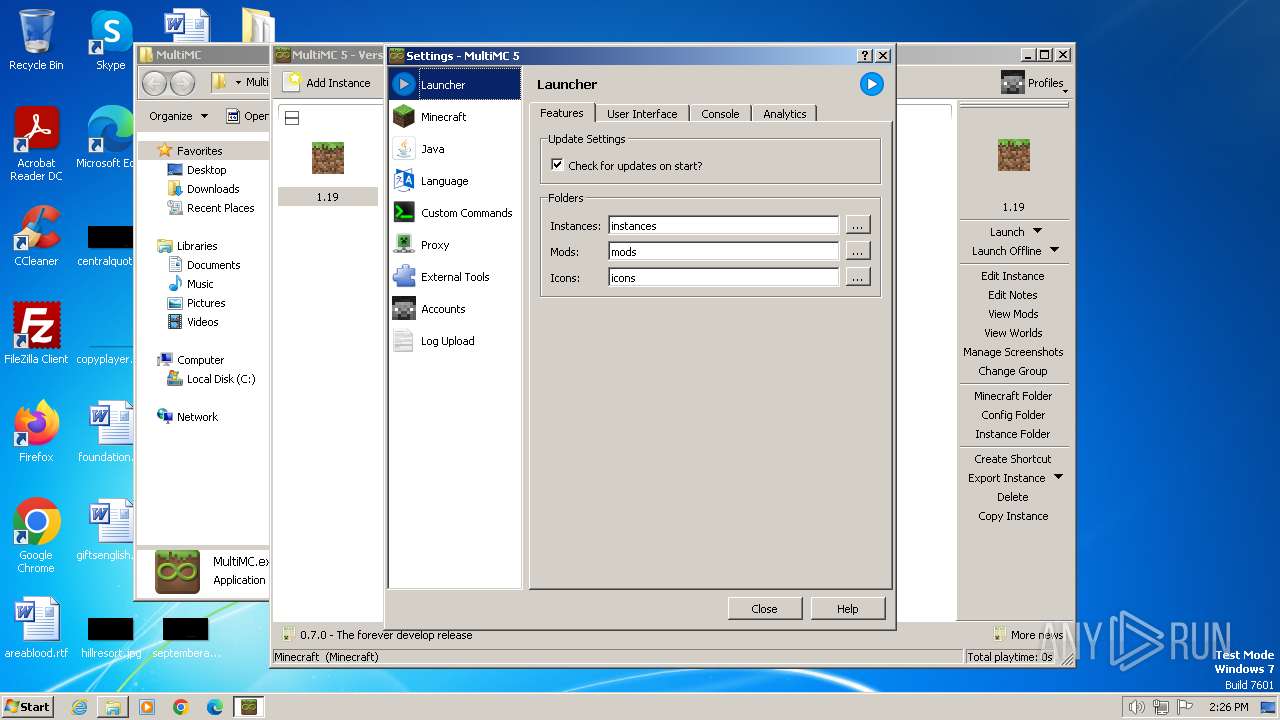
Task: Open the Proxy settings page
Action: click(x=455, y=245)
